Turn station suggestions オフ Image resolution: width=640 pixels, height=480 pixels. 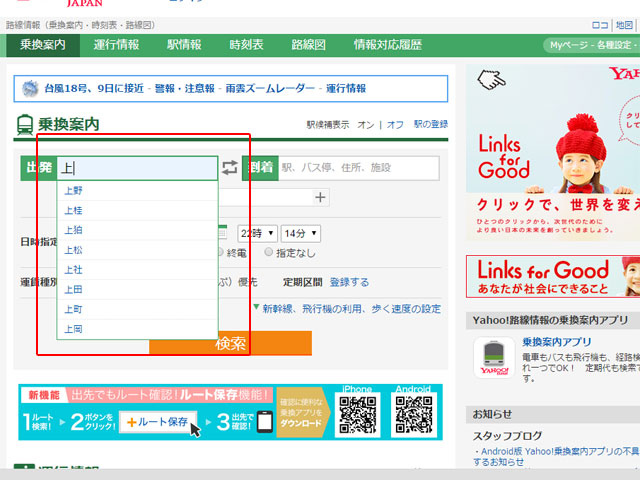[x=395, y=125]
